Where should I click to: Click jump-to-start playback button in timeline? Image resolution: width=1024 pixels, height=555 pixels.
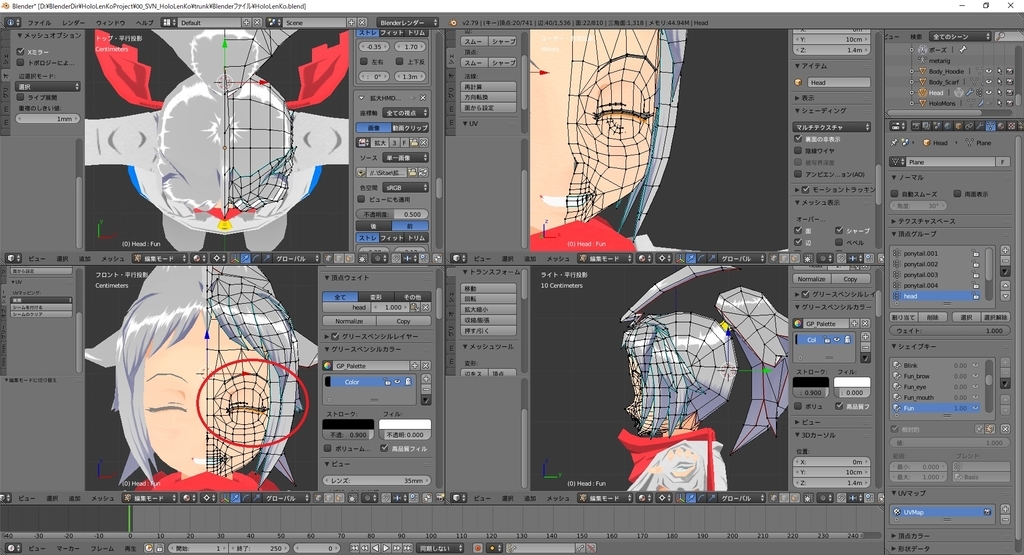355,548
